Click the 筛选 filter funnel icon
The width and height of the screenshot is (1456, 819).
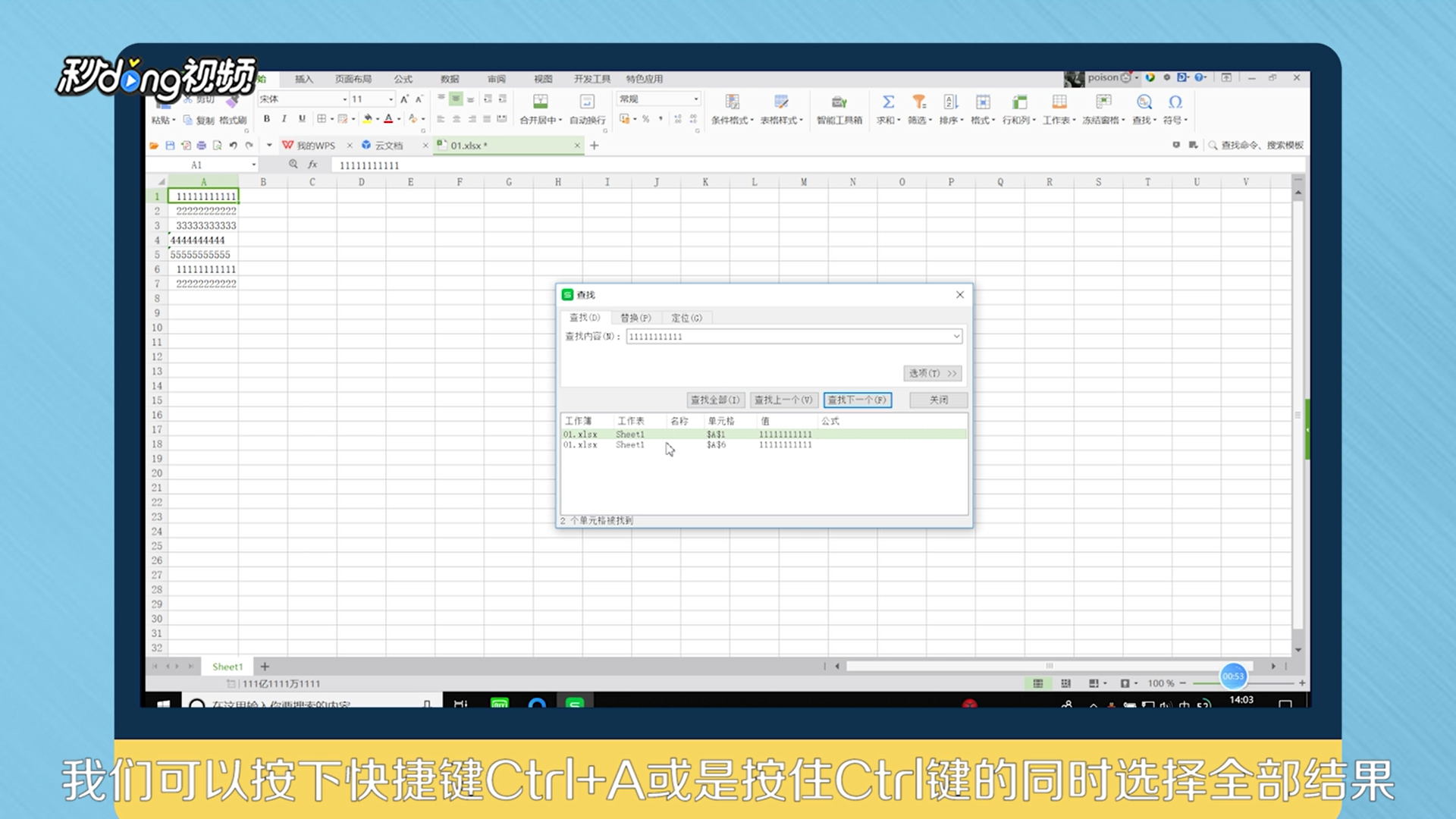click(x=919, y=102)
